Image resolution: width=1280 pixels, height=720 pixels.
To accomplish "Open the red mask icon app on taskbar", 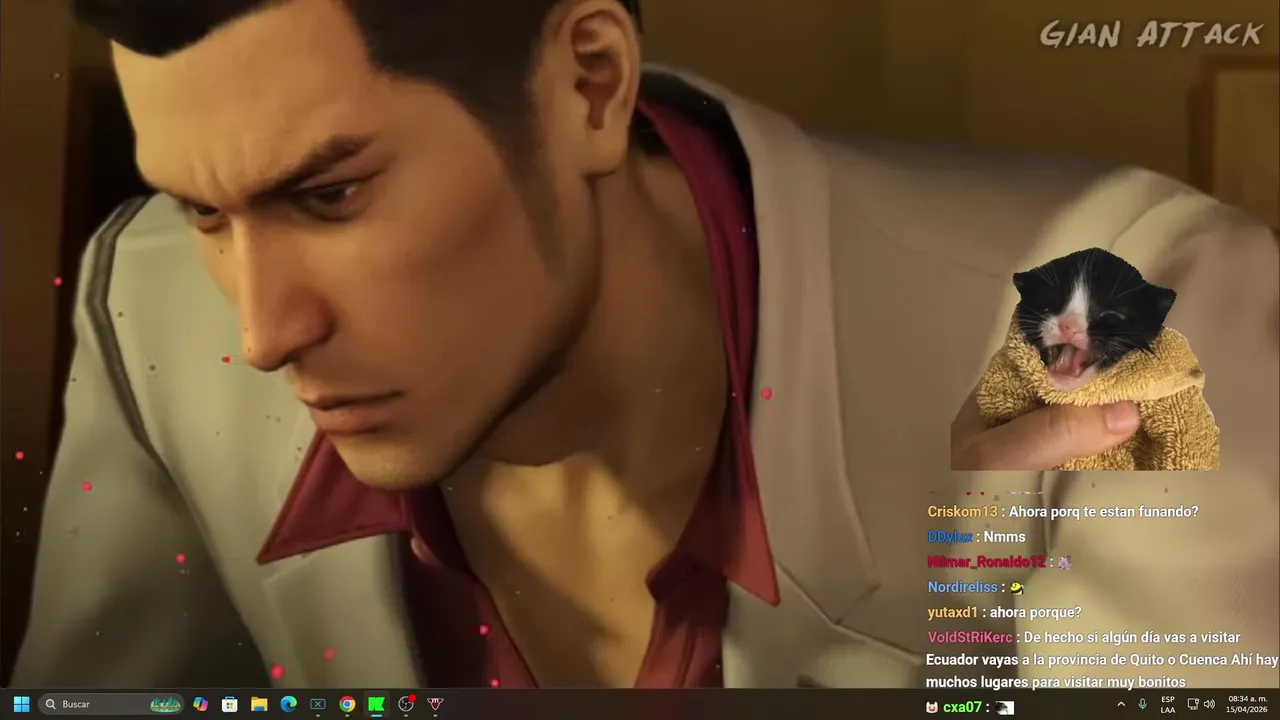I will [x=435, y=704].
